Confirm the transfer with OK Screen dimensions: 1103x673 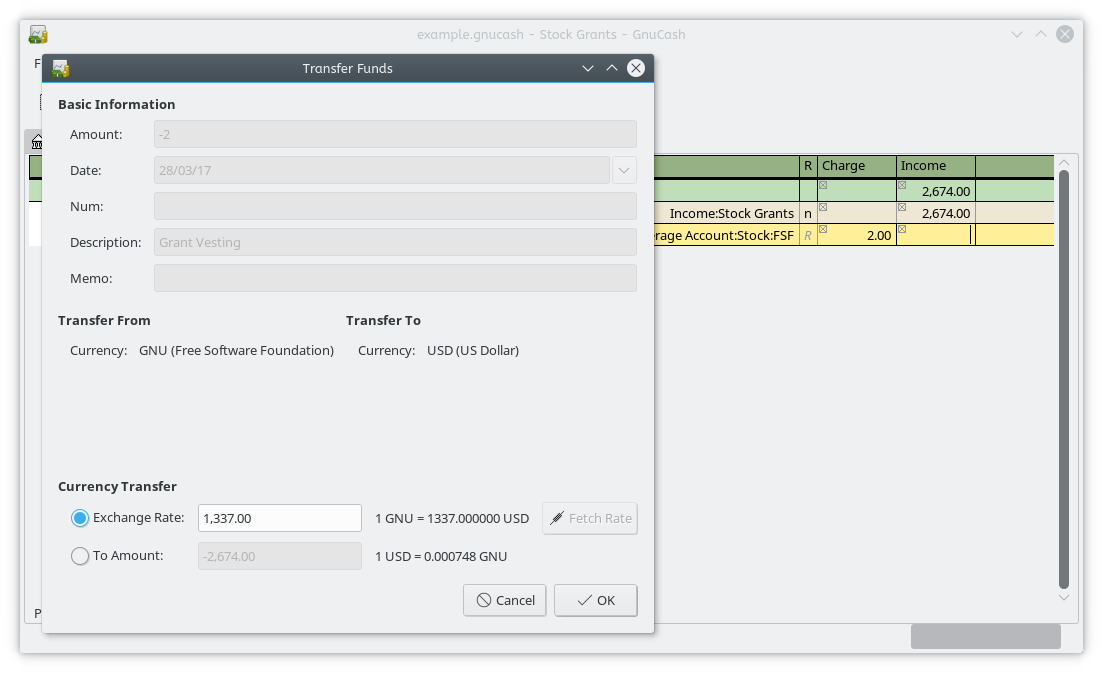click(596, 601)
